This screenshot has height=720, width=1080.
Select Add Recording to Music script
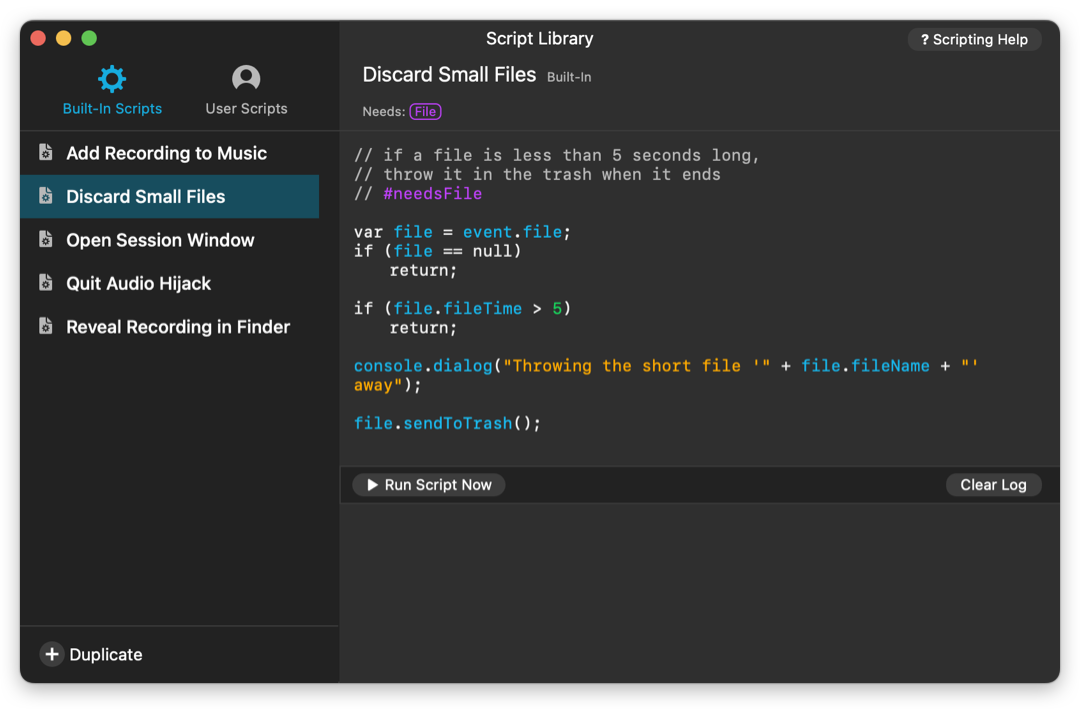pos(169,153)
